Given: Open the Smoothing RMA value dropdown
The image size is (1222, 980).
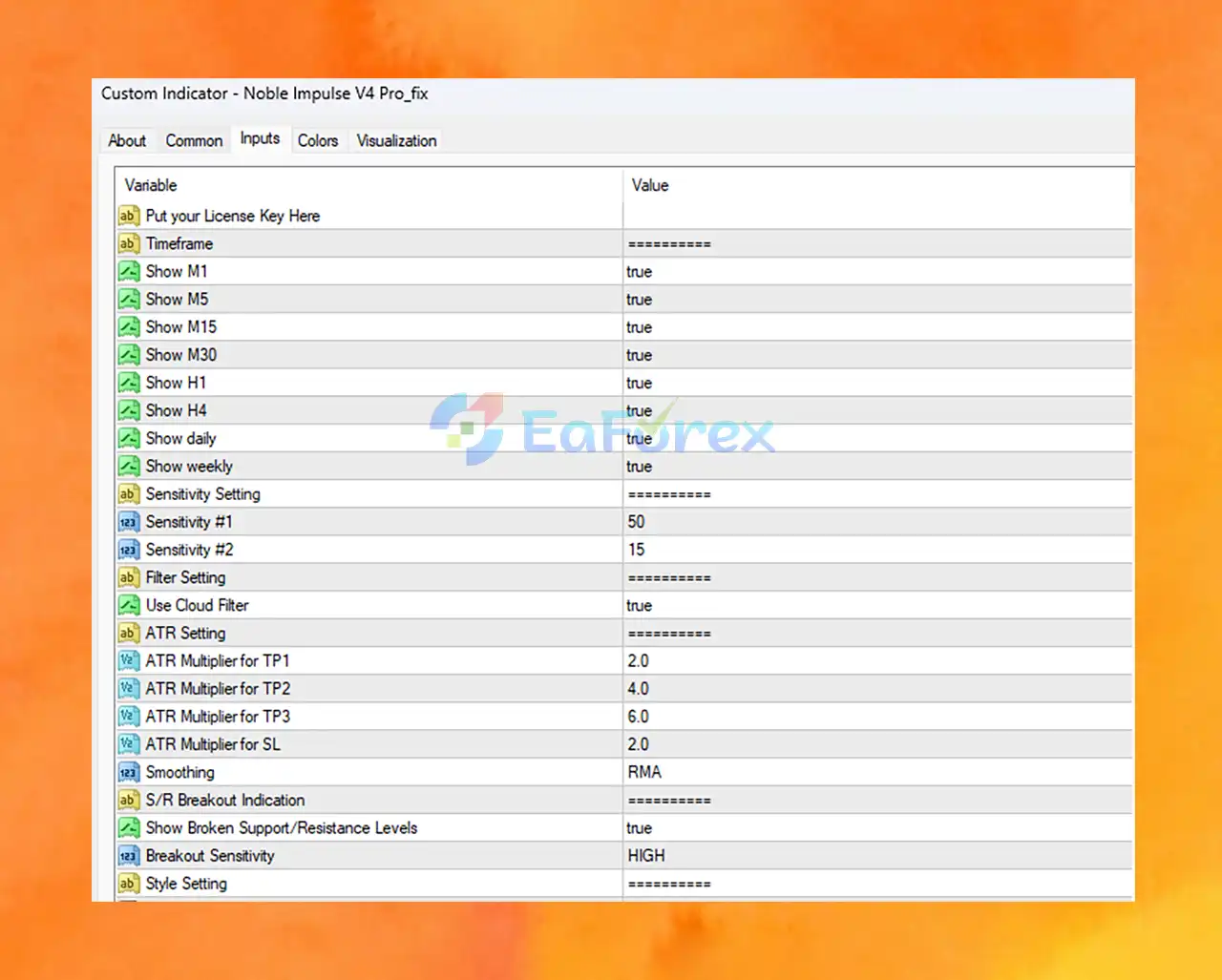Looking at the screenshot, I should [x=877, y=772].
